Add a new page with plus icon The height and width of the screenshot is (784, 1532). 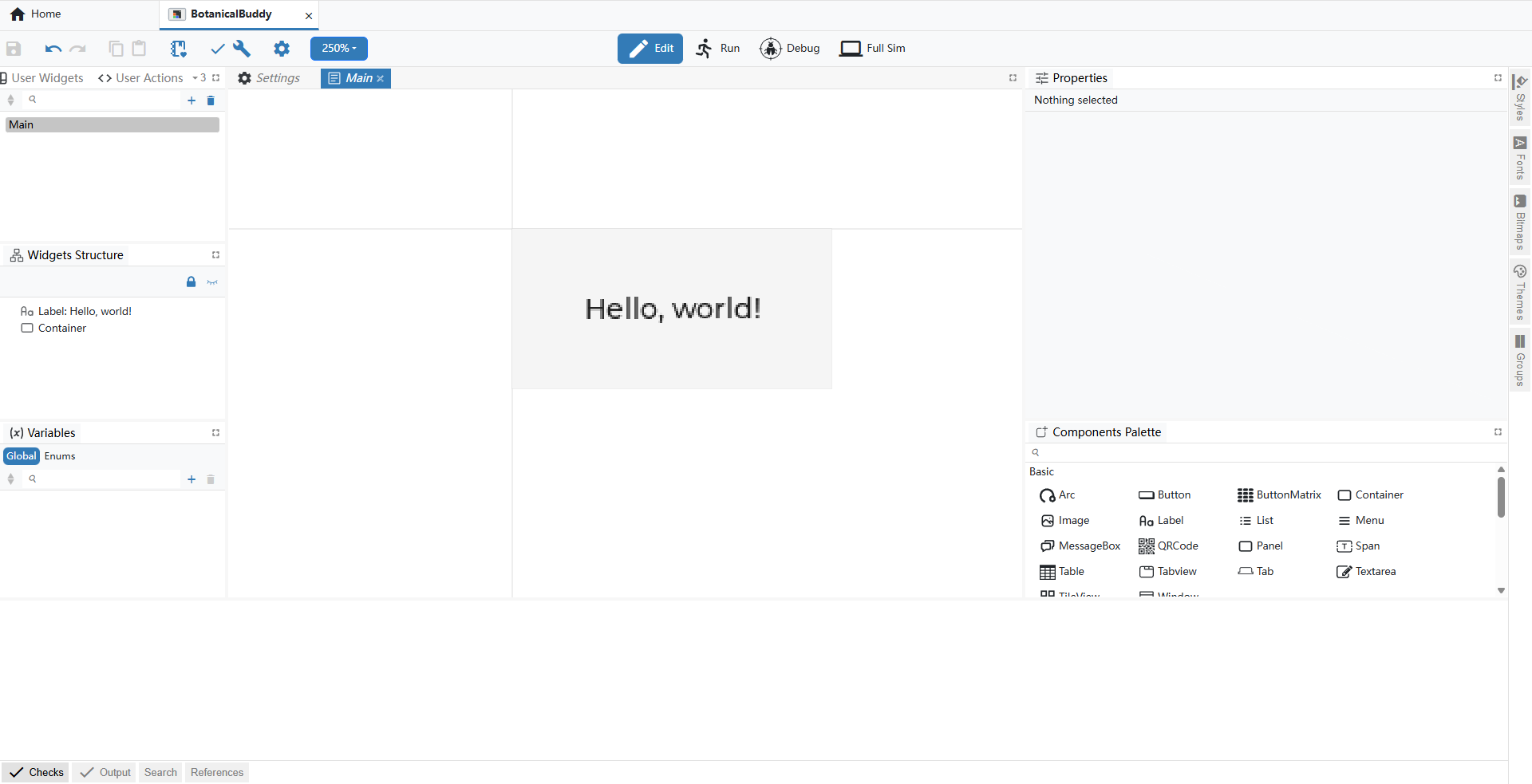[191, 100]
